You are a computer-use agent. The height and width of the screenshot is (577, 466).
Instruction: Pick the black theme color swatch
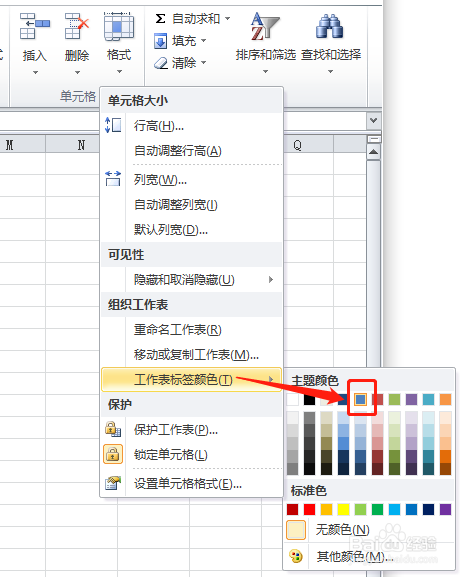309,399
